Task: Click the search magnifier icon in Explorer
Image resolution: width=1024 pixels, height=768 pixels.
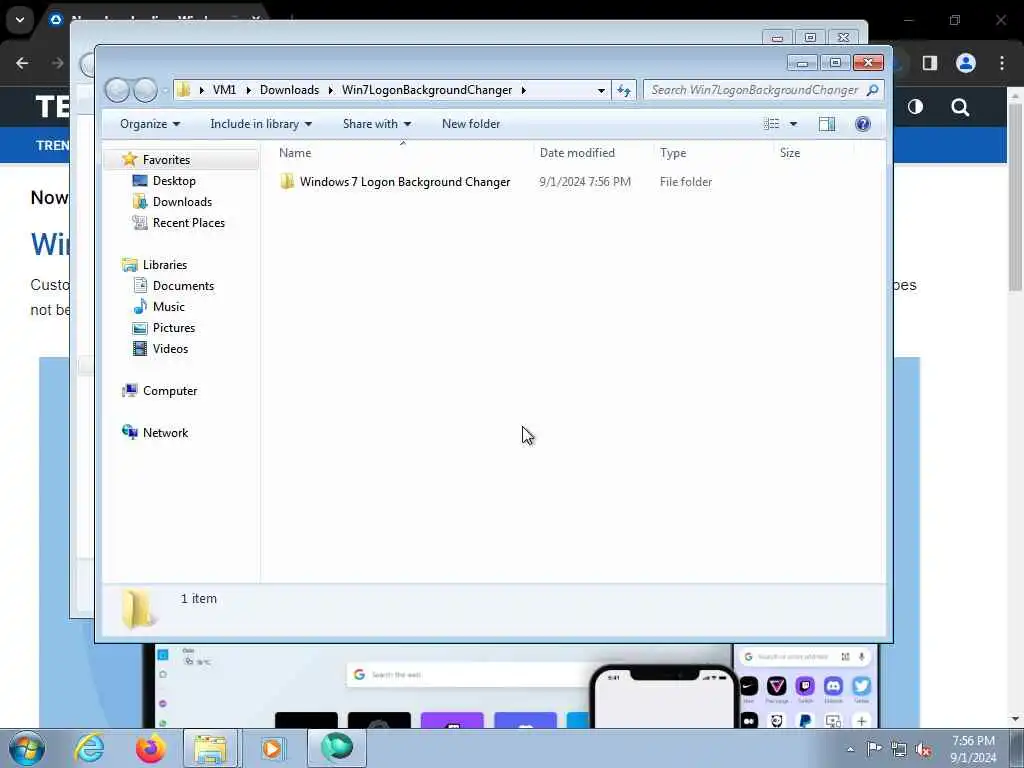Action: pos(872,90)
